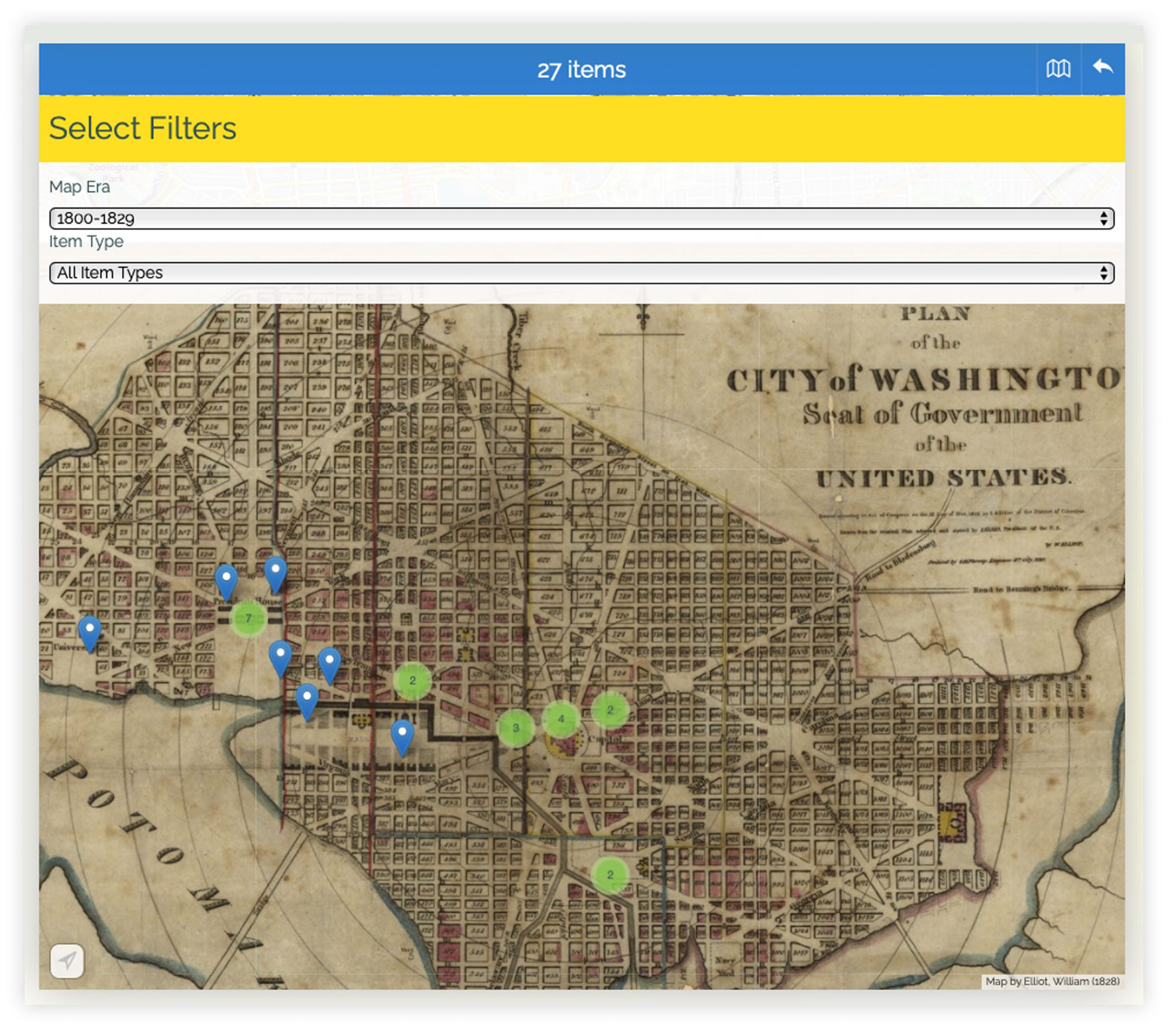The height and width of the screenshot is (1036, 1168).
Task: Click the Map Era label
Action: 79,187
